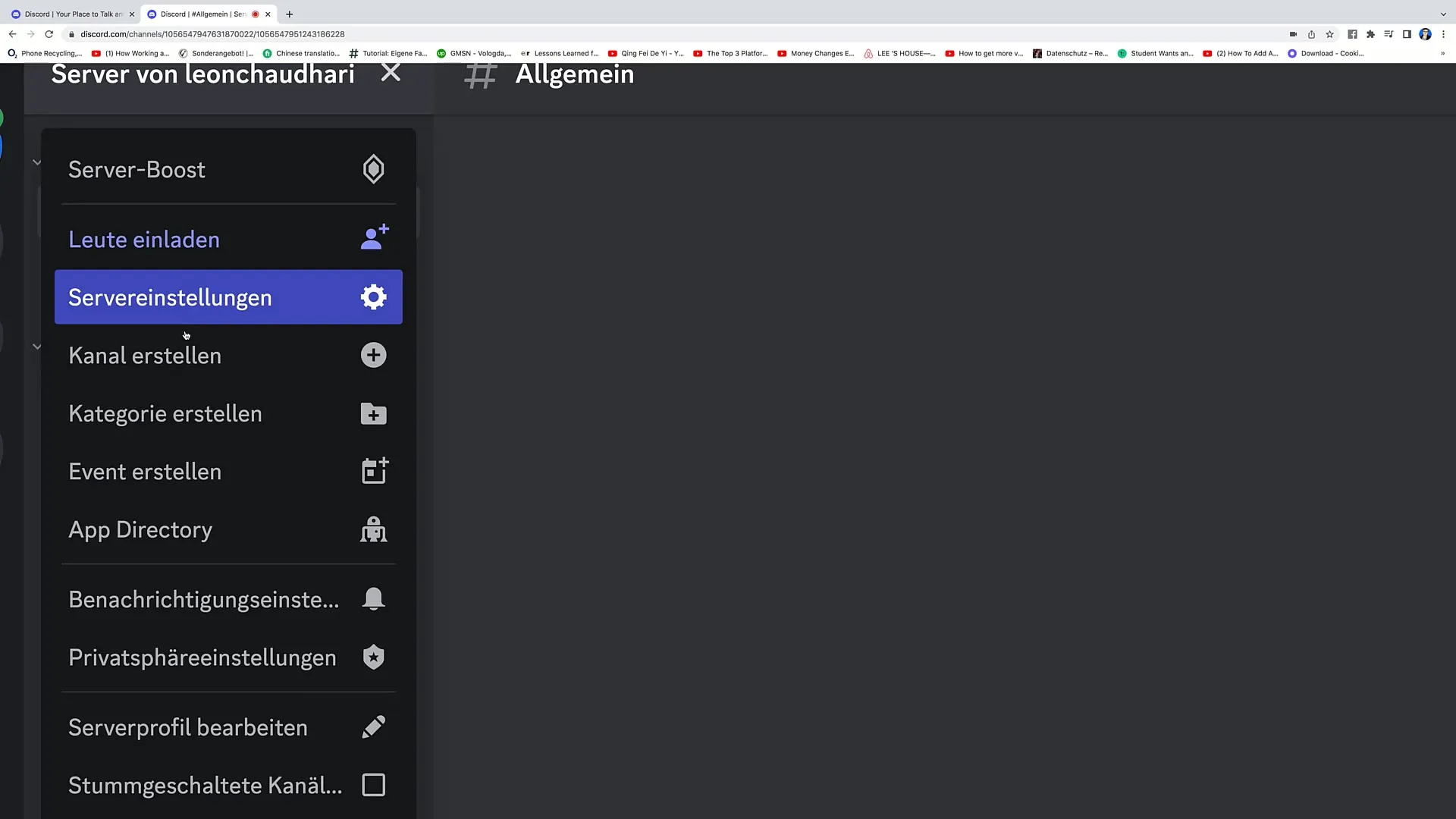Enable Benachrichtigungseinstellungen notifications
1456x819 pixels.
[x=228, y=599]
